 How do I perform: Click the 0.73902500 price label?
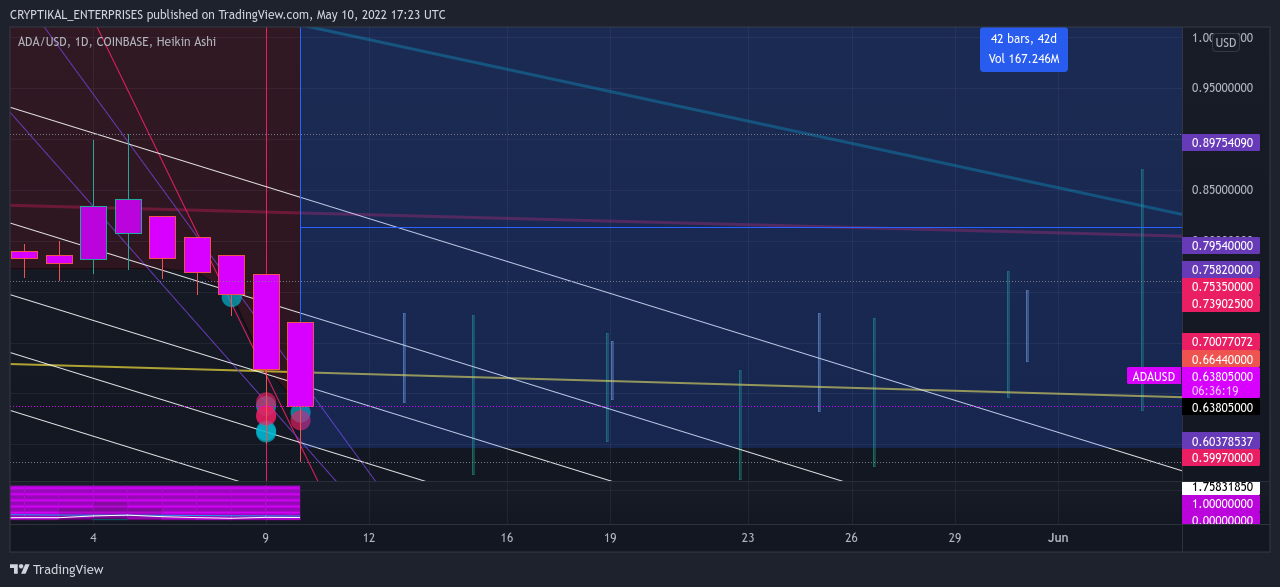pyautogui.click(x=1221, y=303)
